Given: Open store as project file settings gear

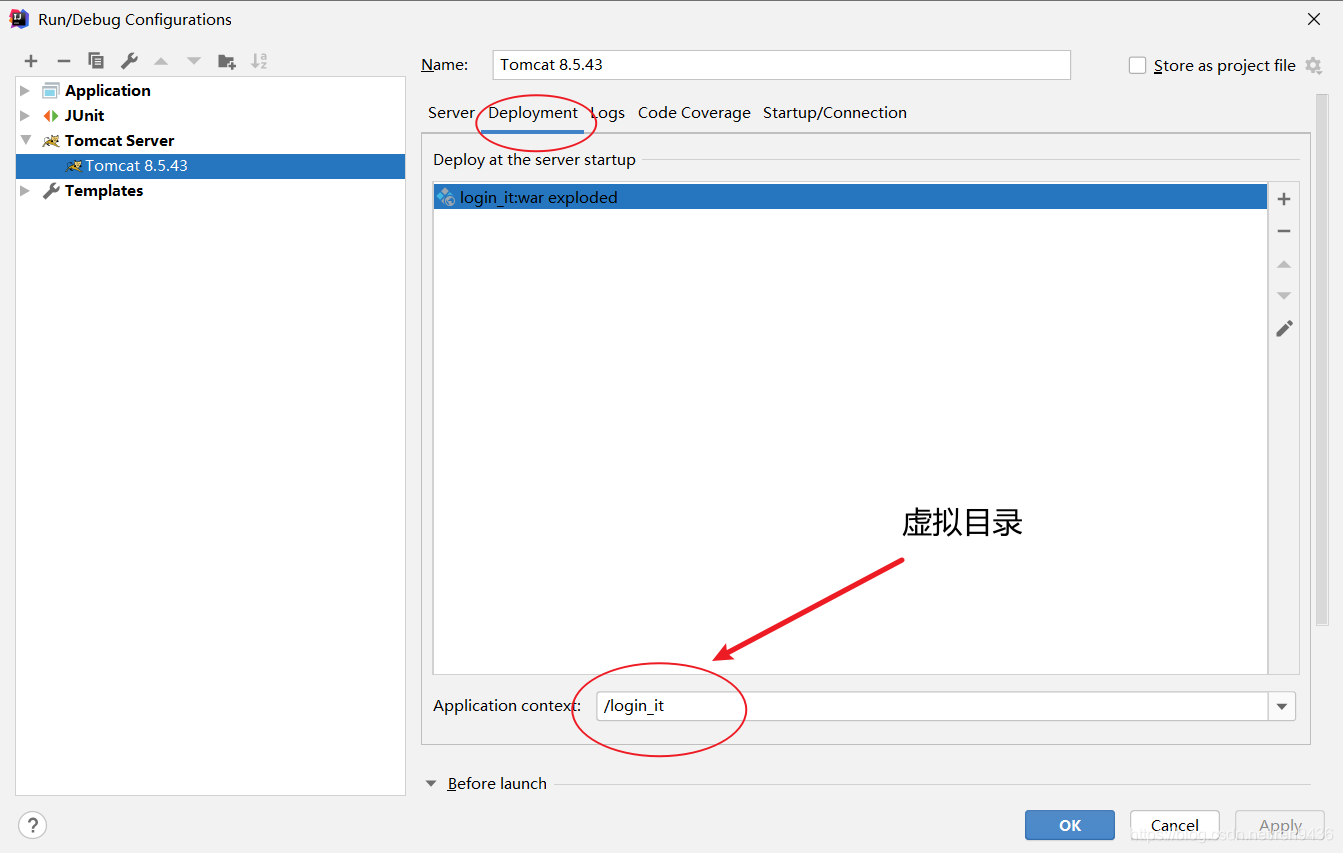Looking at the screenshot, I should pos(1313,66).
